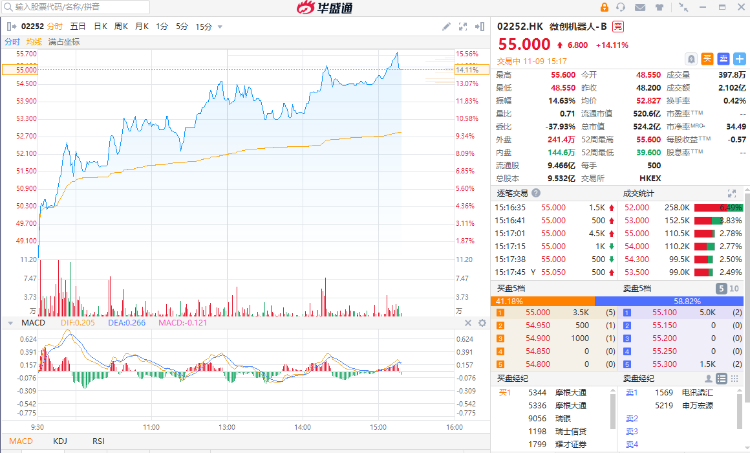Open customer service headset icon
Image resolution: width=750 pixels, height=453 pixels.
tap(621, 8)
